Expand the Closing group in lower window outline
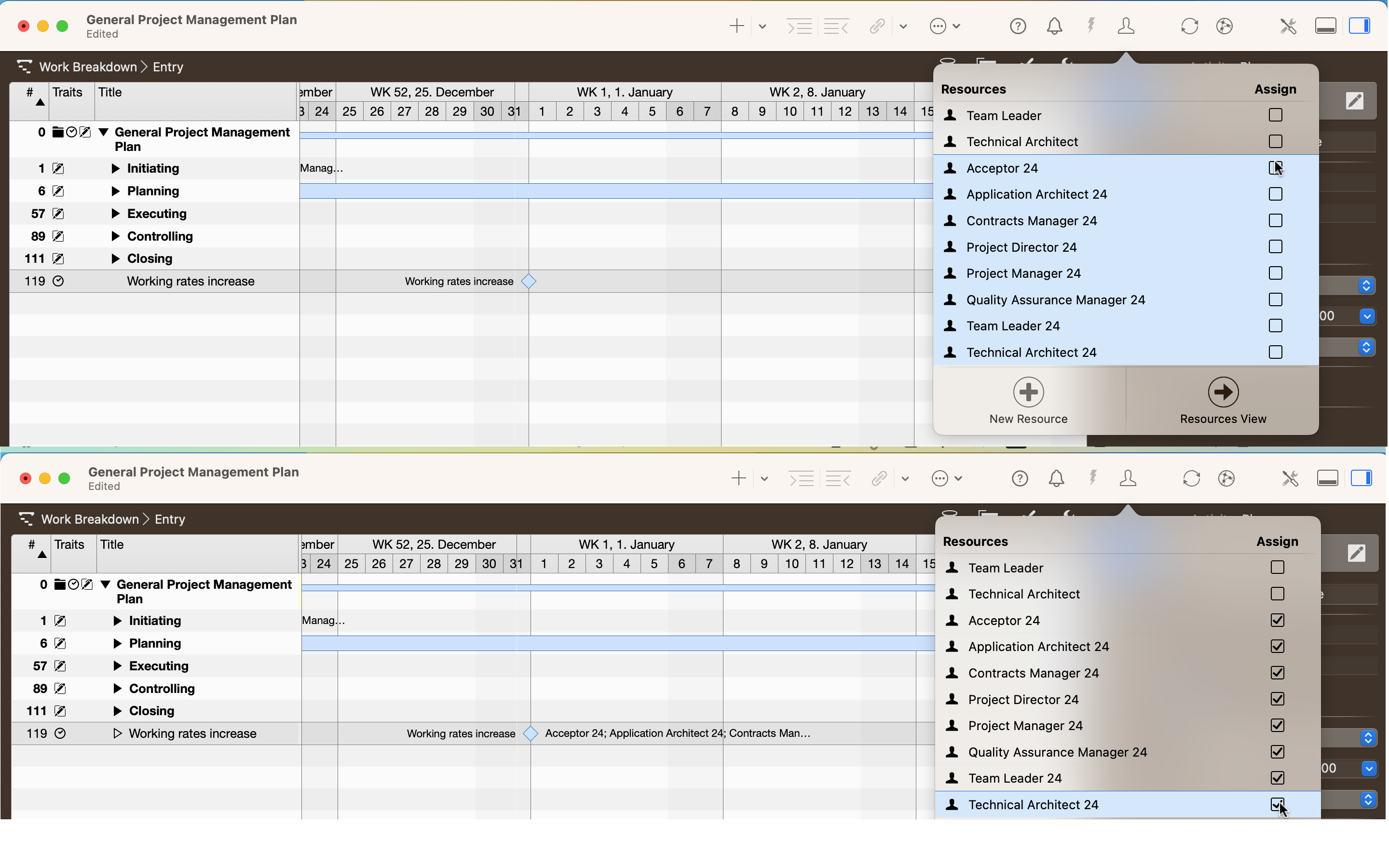 (x=118, y=711)
